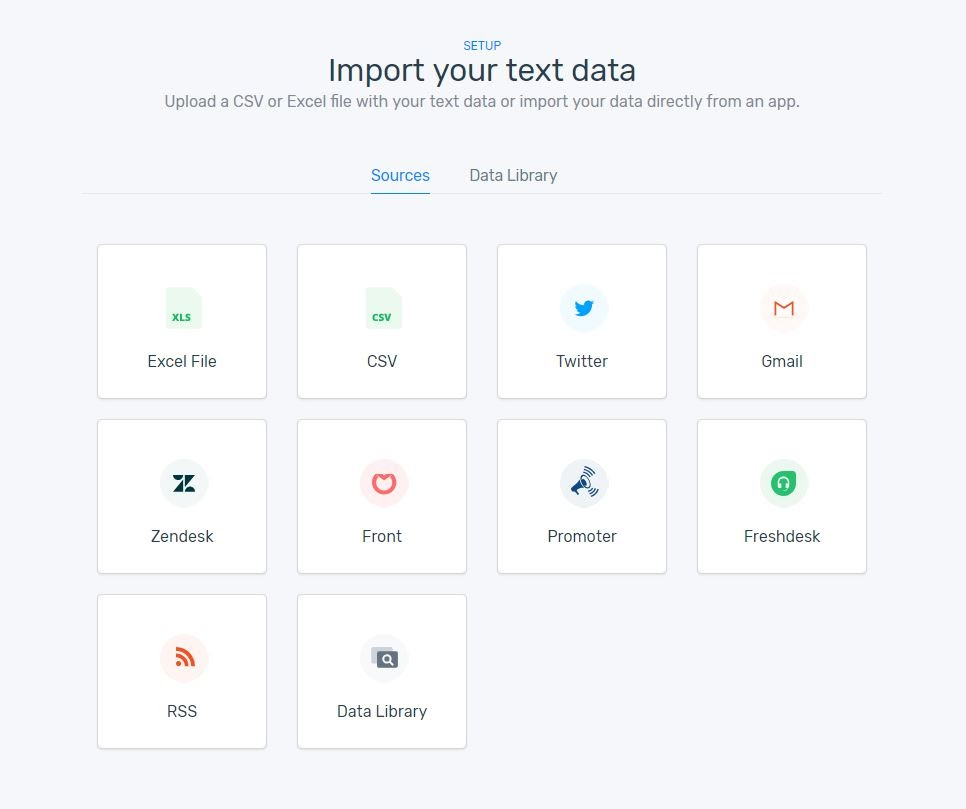Click the 'Twitter' card text label
This screenshot has width=966, height=809.
click(582, 361)
